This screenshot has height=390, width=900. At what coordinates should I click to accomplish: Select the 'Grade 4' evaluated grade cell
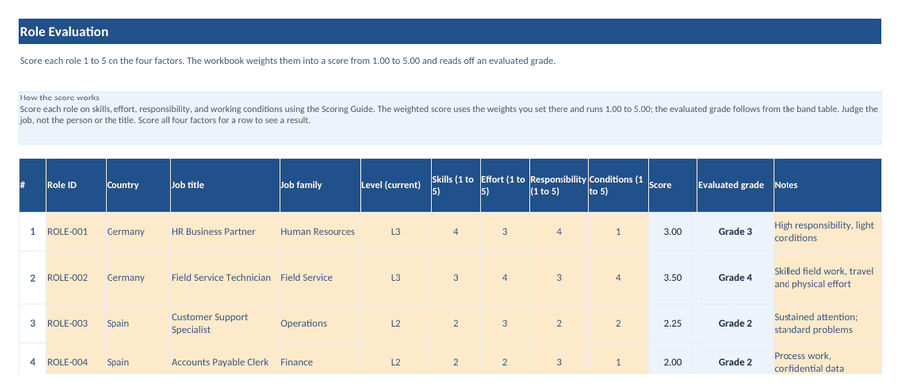coord(735,278)
